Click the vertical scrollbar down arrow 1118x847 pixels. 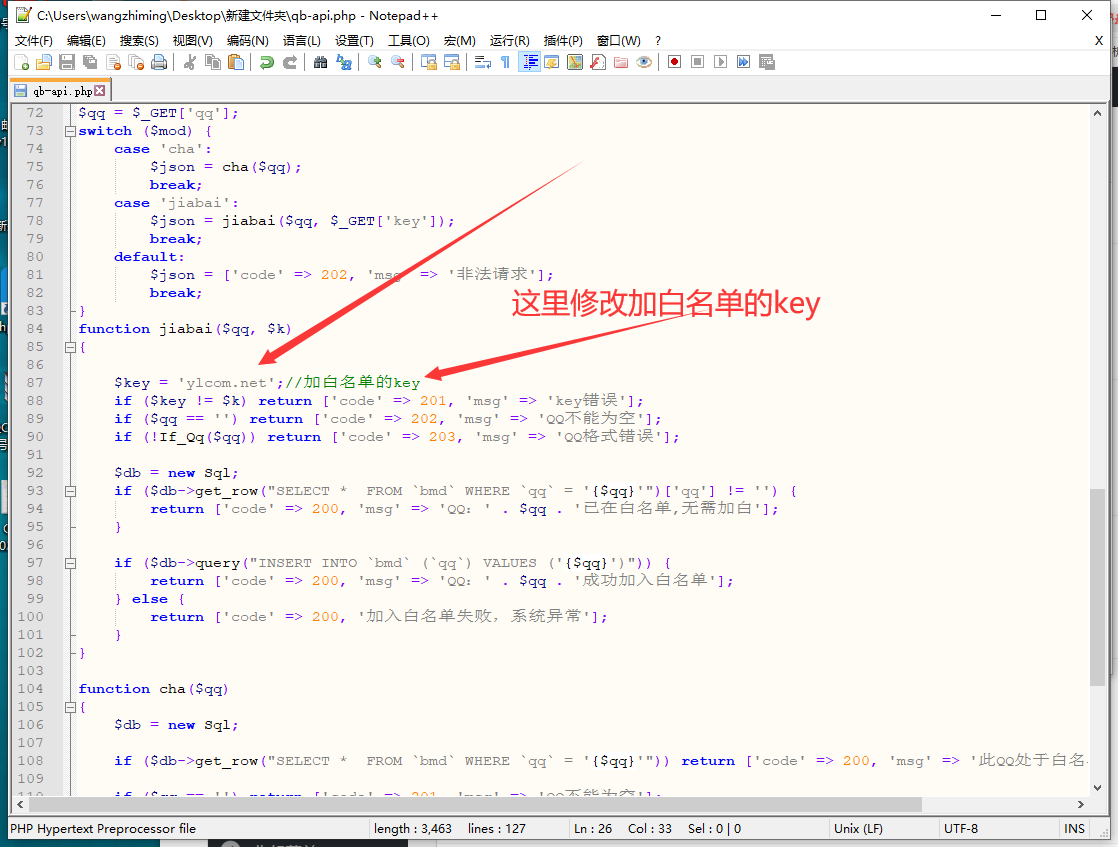pos(1097,788)
